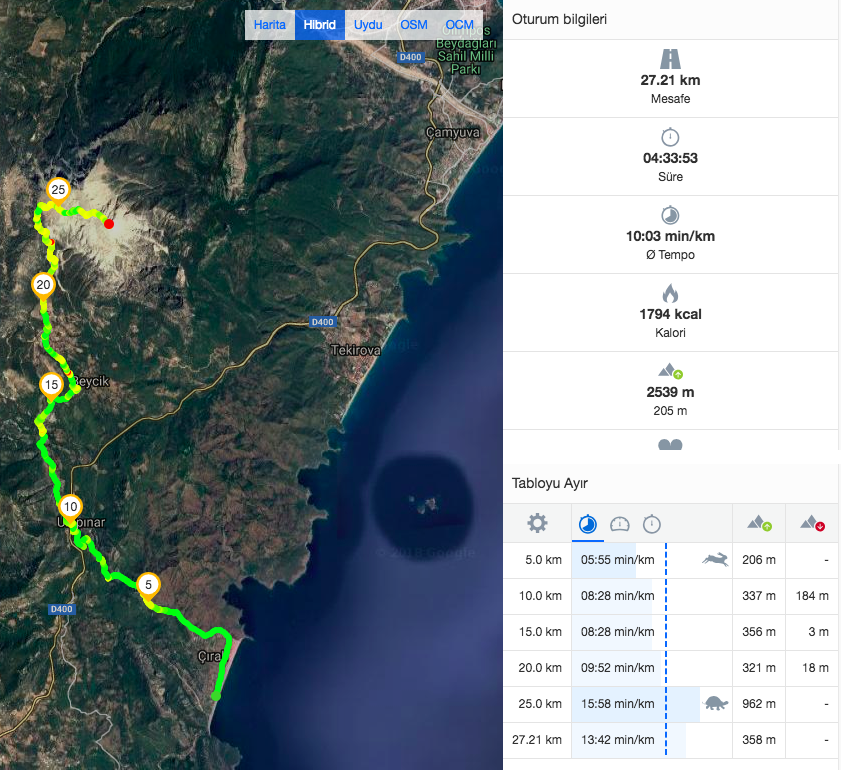The height and width of the screenshot is (770, 841).
Task: Click the green start point near Çıralı
Action: [216, 696]
